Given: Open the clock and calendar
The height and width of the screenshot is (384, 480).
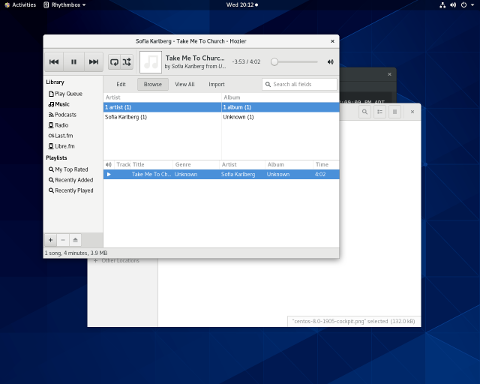Looking at the screenshot, I should click(242, 5).
